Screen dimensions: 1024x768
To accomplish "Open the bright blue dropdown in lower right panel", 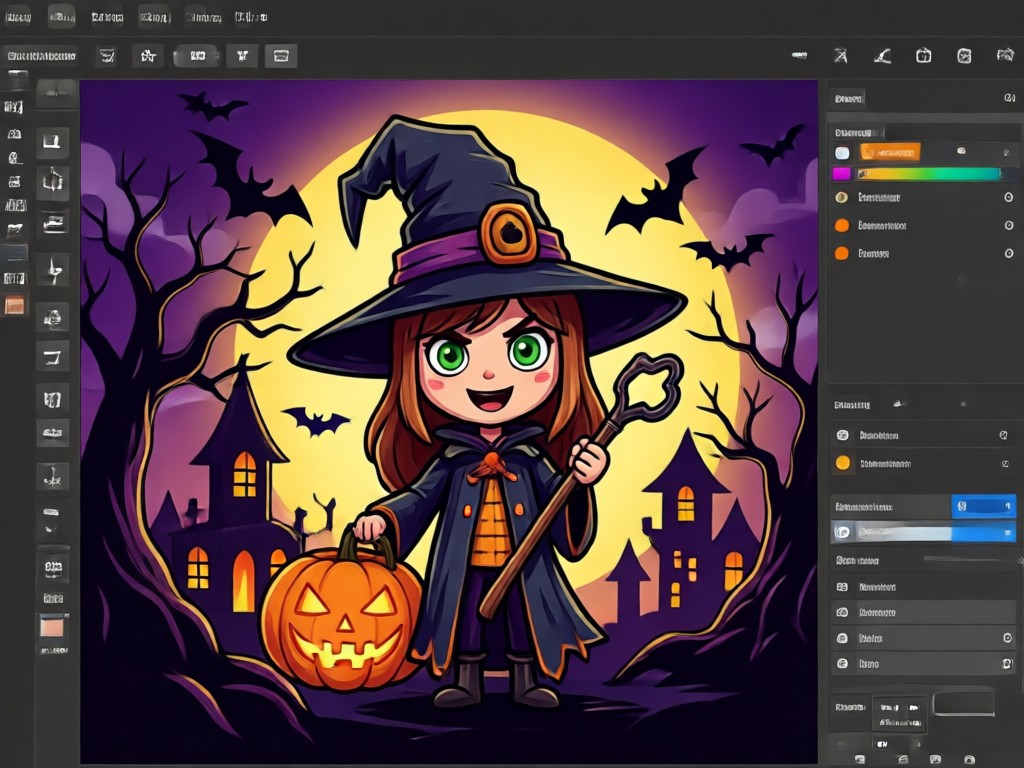I will [x=983, y=506].
